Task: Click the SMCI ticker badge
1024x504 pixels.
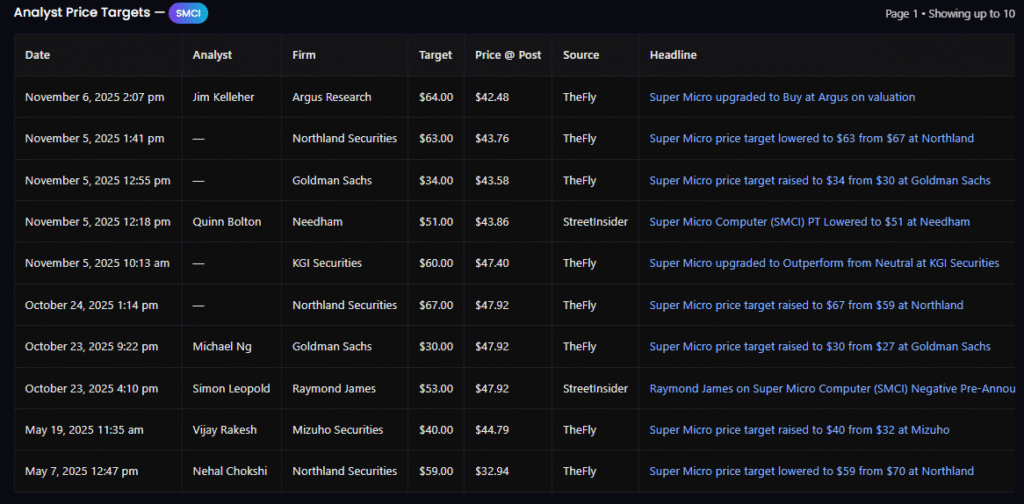Action: click(x=188, y=13)
